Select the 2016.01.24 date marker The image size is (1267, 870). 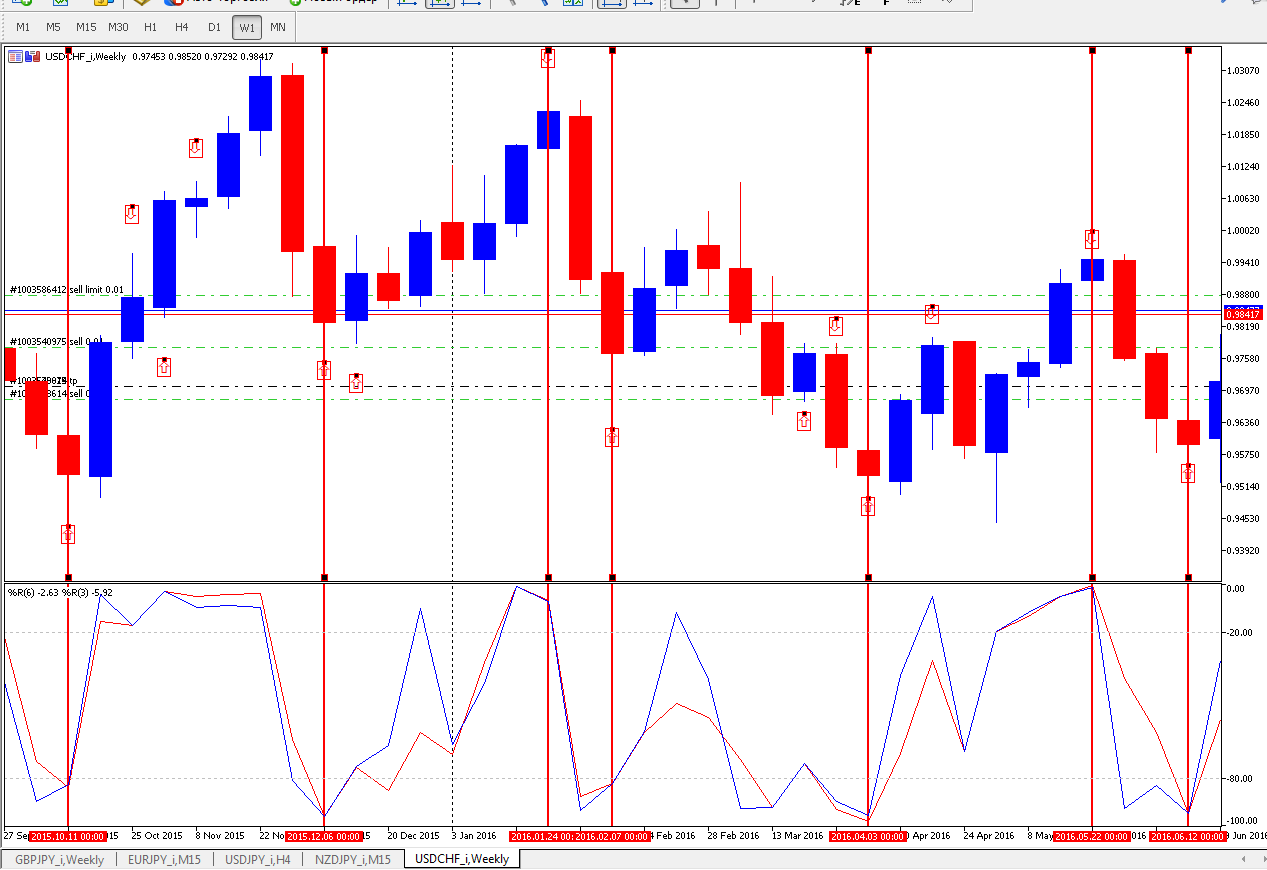(541, 836)
